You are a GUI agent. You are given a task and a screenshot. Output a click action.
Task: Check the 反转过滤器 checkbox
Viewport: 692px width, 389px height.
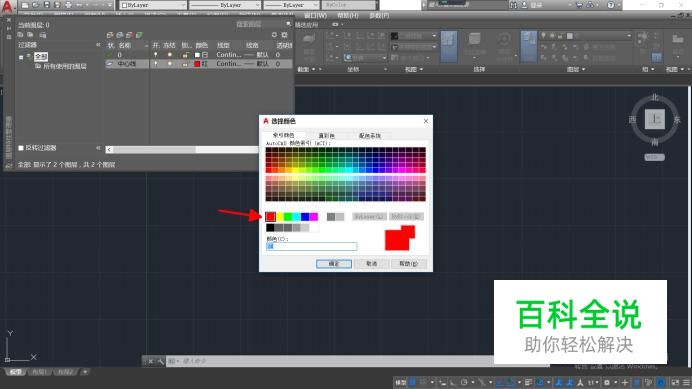pos(21,148)
